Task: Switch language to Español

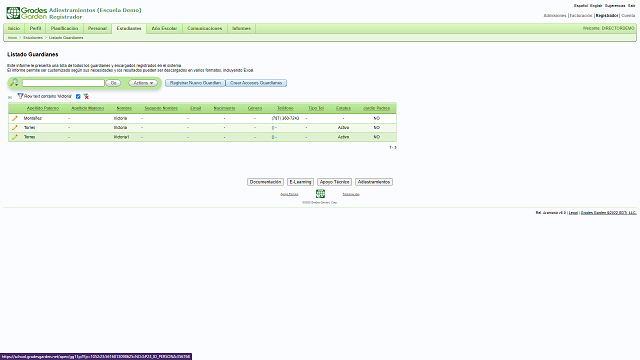Action: pyautogui.click(x=581, y=6)
